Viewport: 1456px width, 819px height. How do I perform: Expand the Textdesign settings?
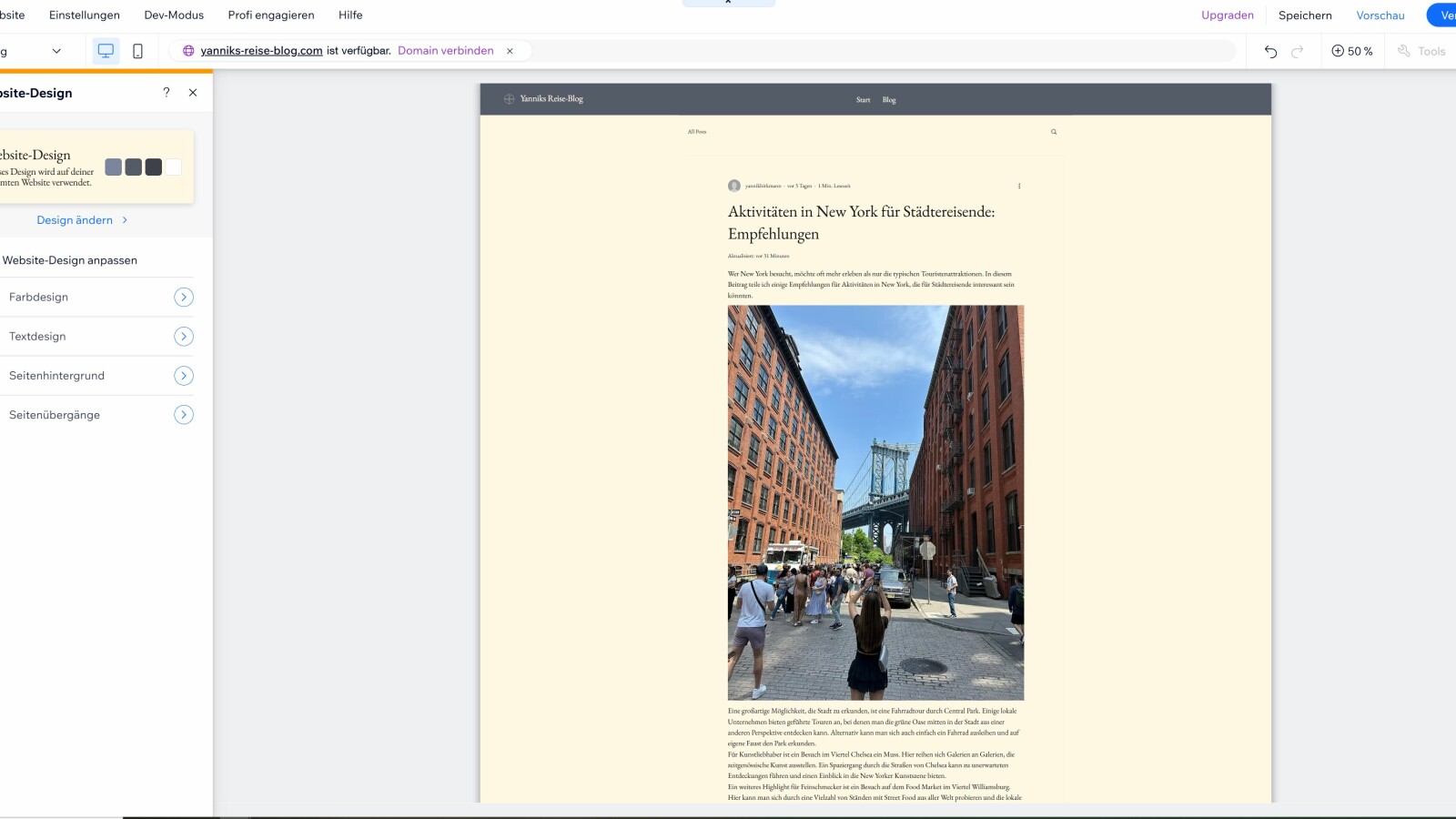184,337
